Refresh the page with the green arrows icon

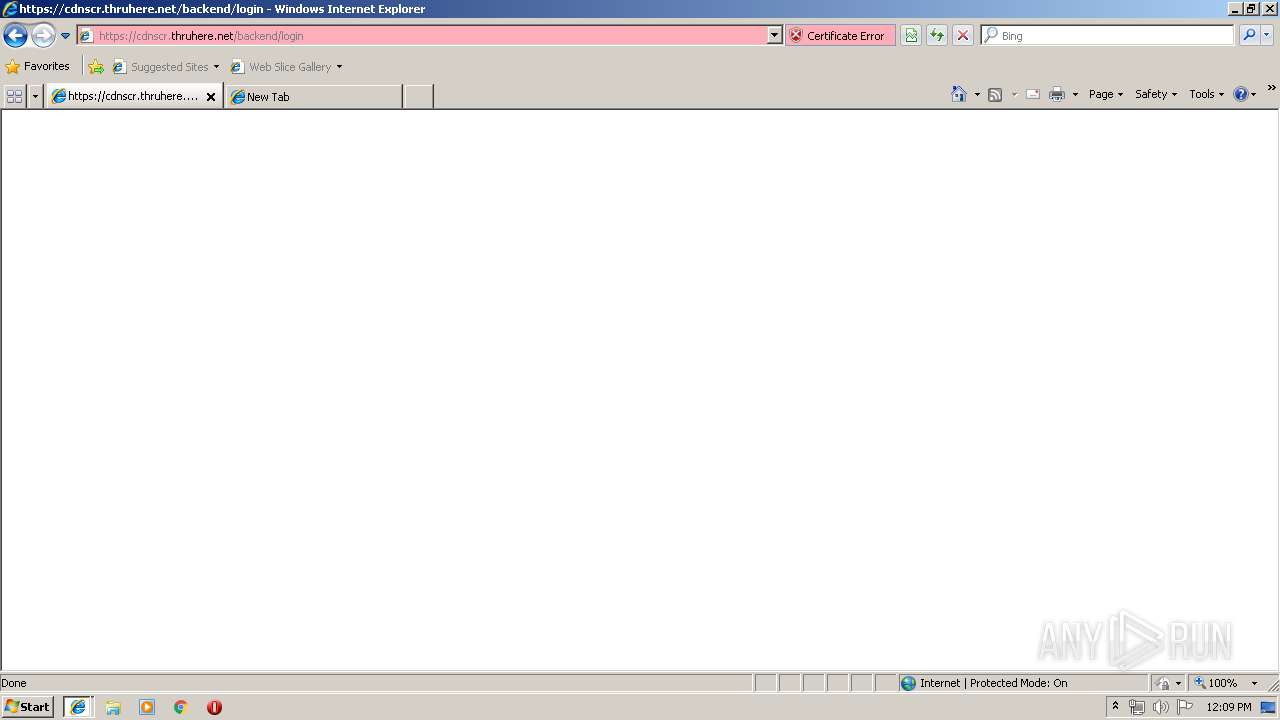[937, 36]
